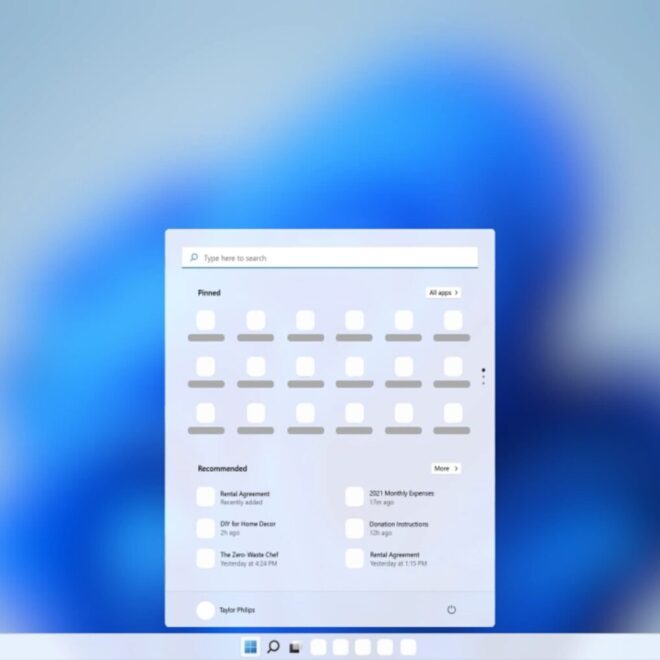
Task: Click magnifier icon inside the search box
Action: 194,257
